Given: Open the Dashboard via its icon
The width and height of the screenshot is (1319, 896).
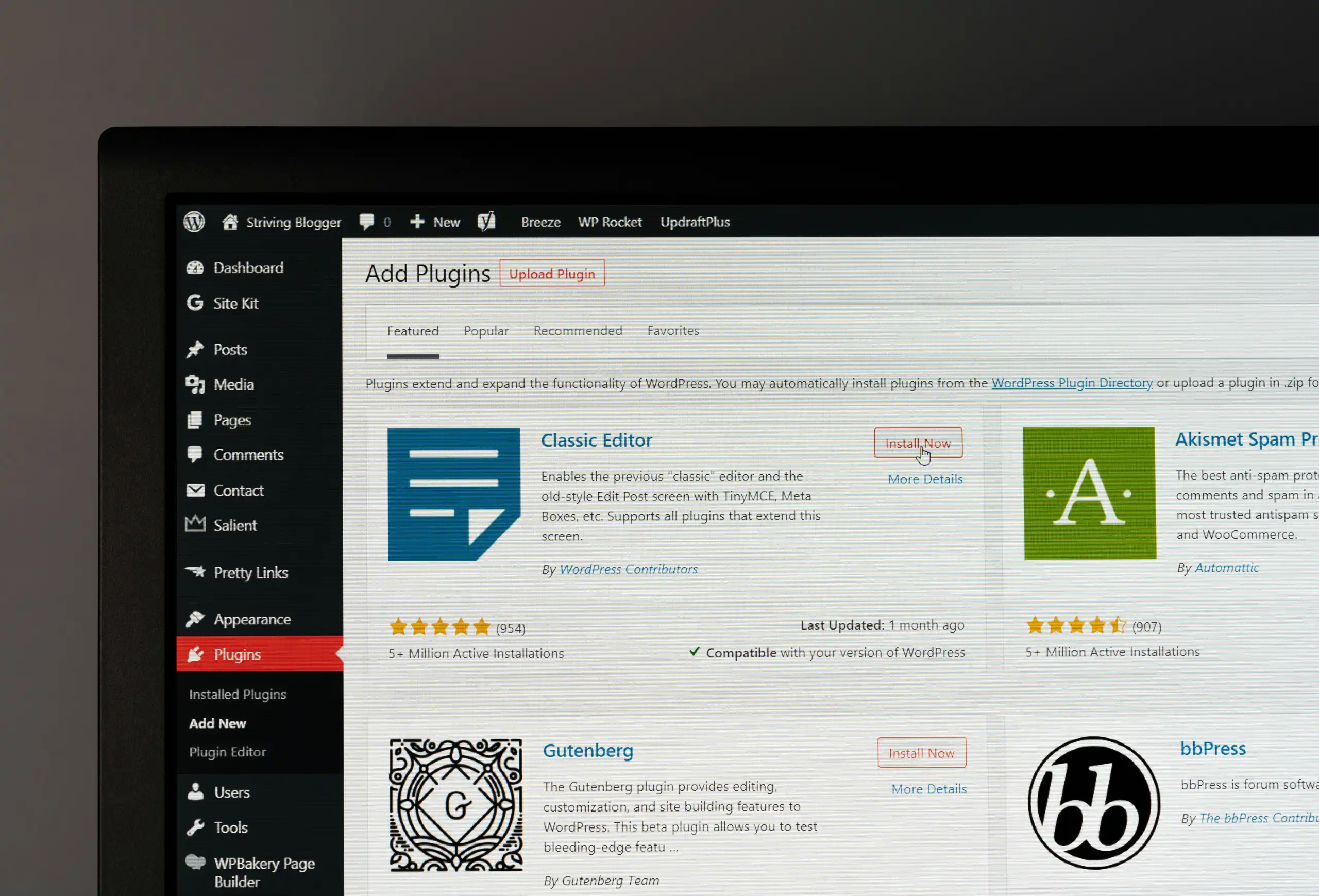Looking at the screenshot, I should tap(196, 267).
